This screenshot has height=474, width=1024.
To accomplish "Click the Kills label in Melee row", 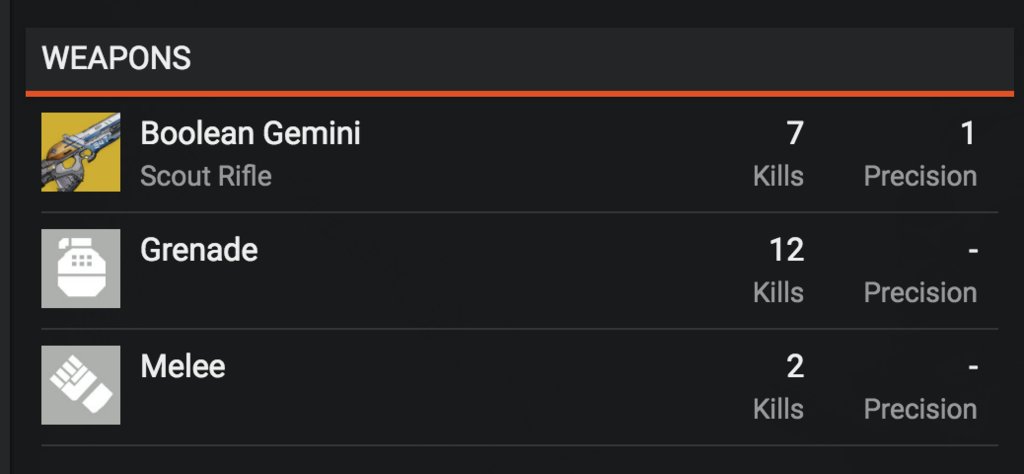I will click(778, 409).
